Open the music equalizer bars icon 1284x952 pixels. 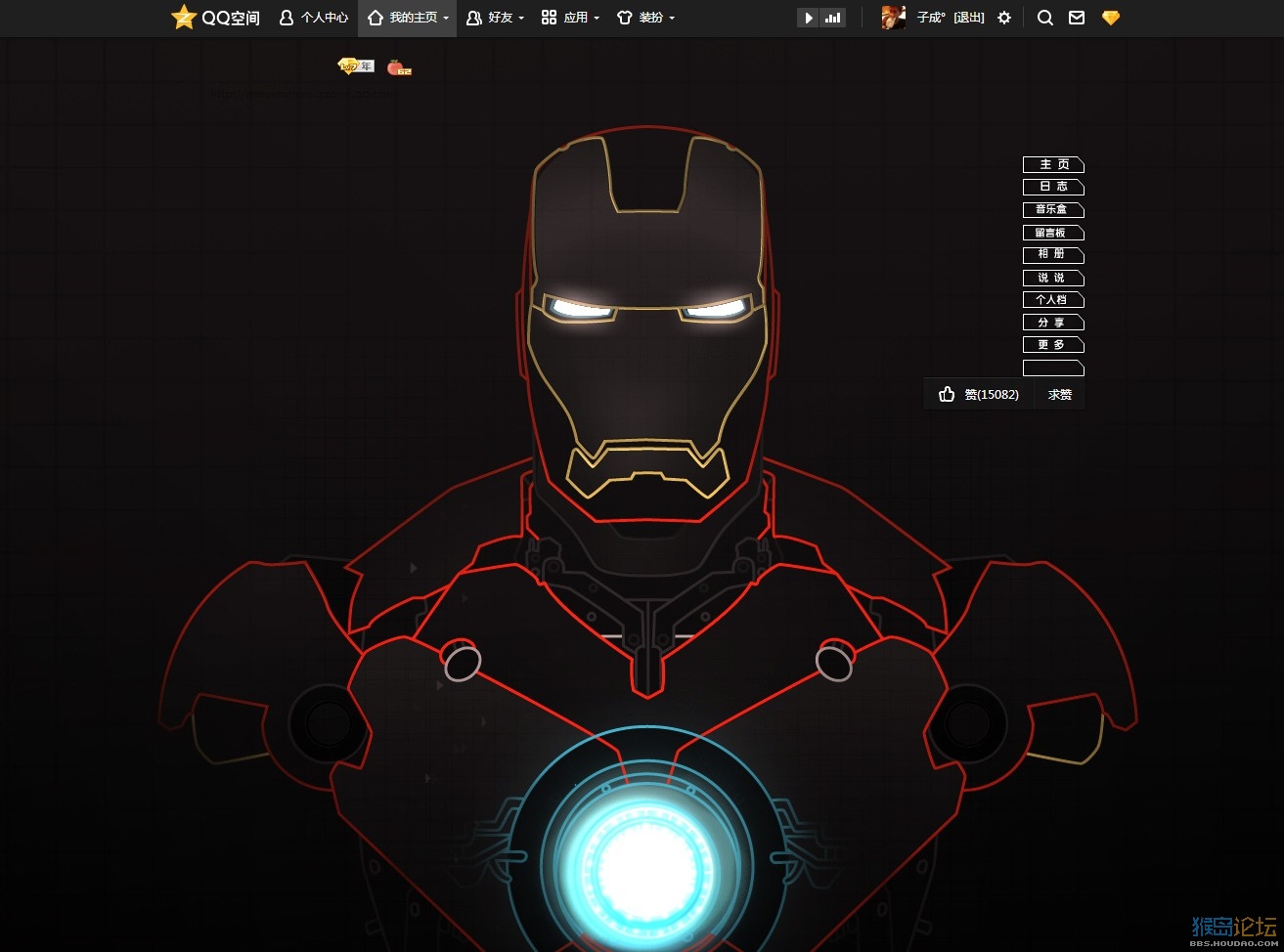pyautogui.click(x=833, y=18)
